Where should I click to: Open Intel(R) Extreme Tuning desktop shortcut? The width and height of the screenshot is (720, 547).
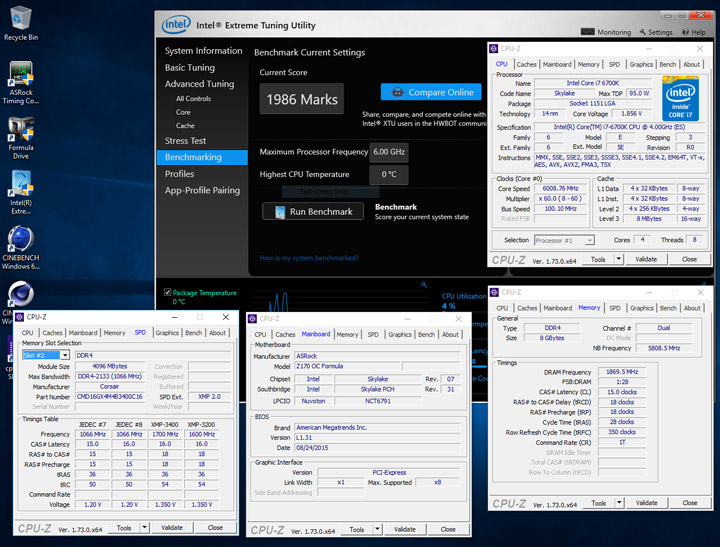pos(21,193)
